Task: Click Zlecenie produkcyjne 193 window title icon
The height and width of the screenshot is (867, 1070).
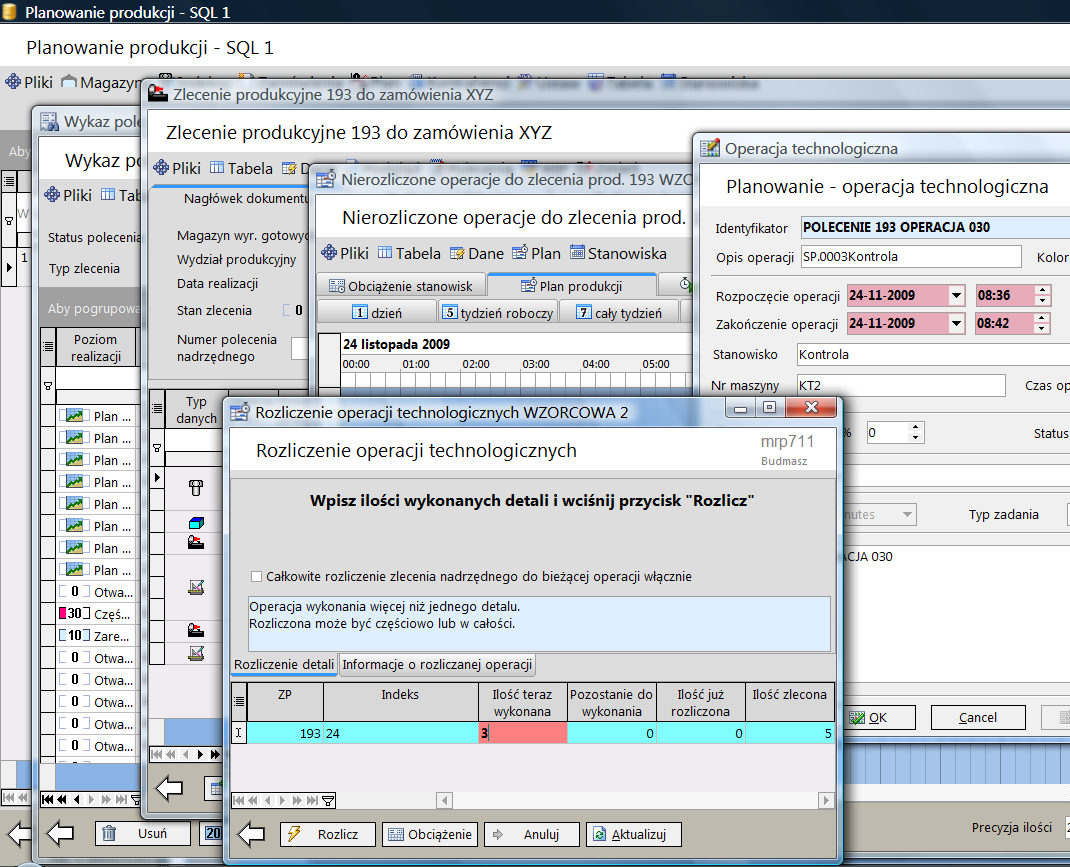Action: click(158, 93)
